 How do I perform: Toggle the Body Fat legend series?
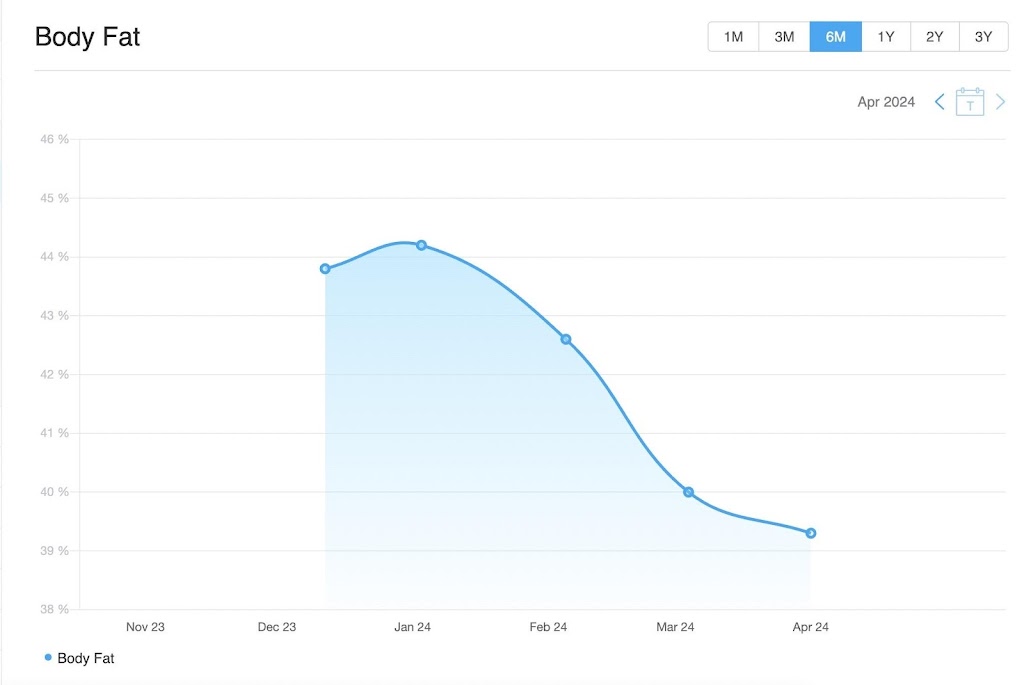pos(85,658)
